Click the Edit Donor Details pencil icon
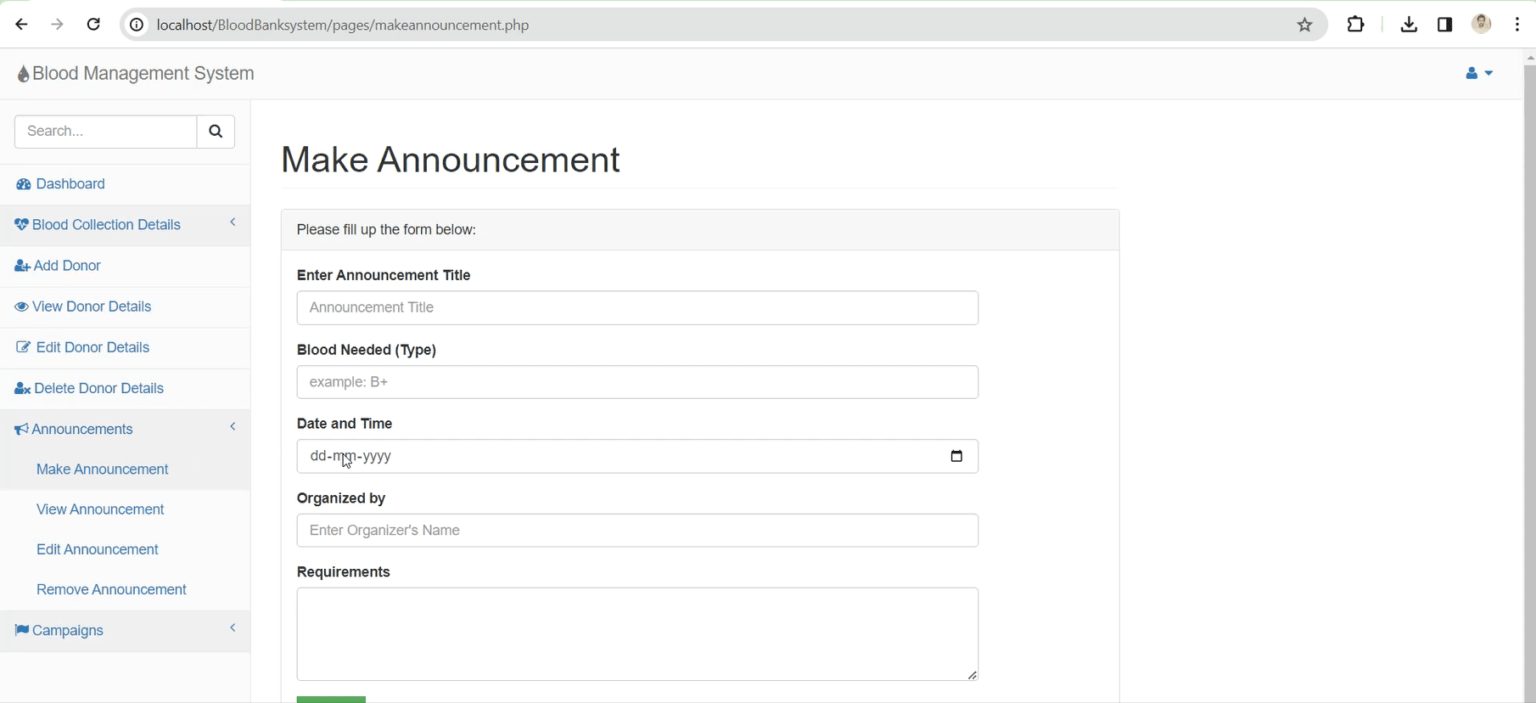The height and width of the screenshot is (703, 1536). click(22, 347)
